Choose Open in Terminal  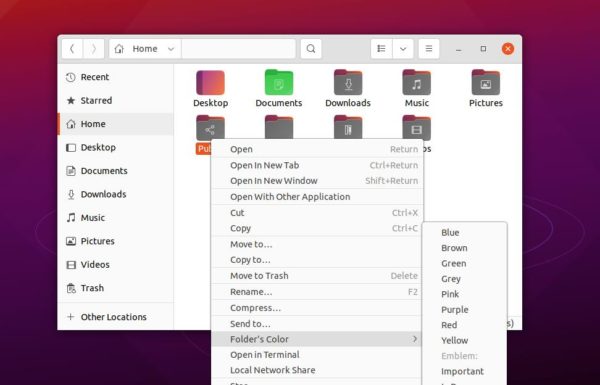click(317, 355)
